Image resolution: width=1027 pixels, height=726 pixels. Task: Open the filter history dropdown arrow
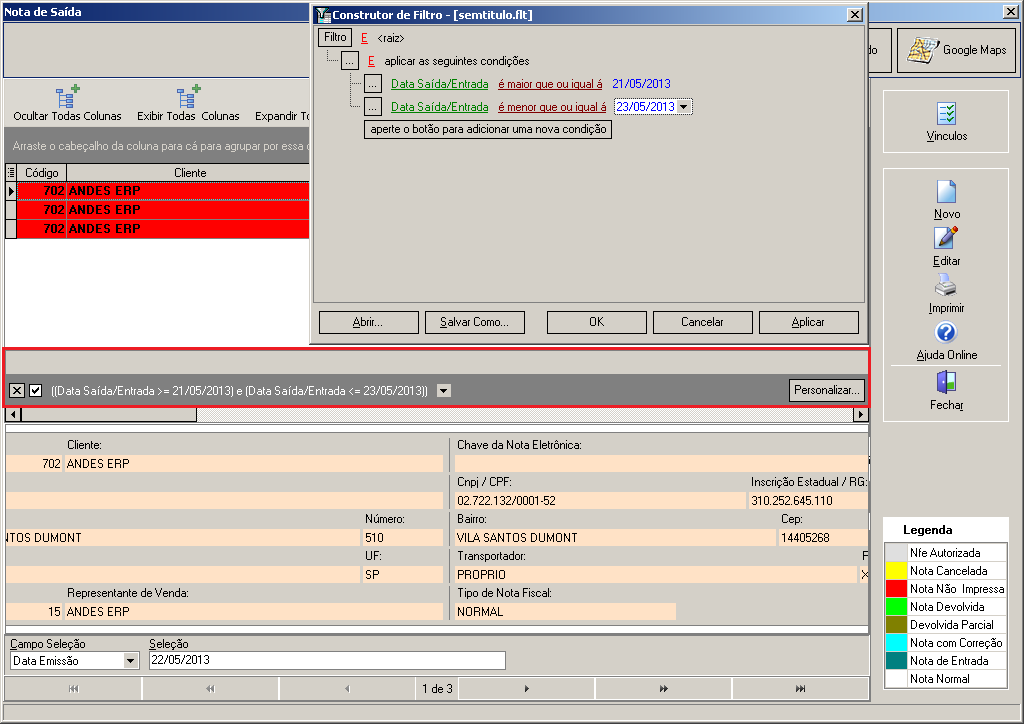coord(443,391)
